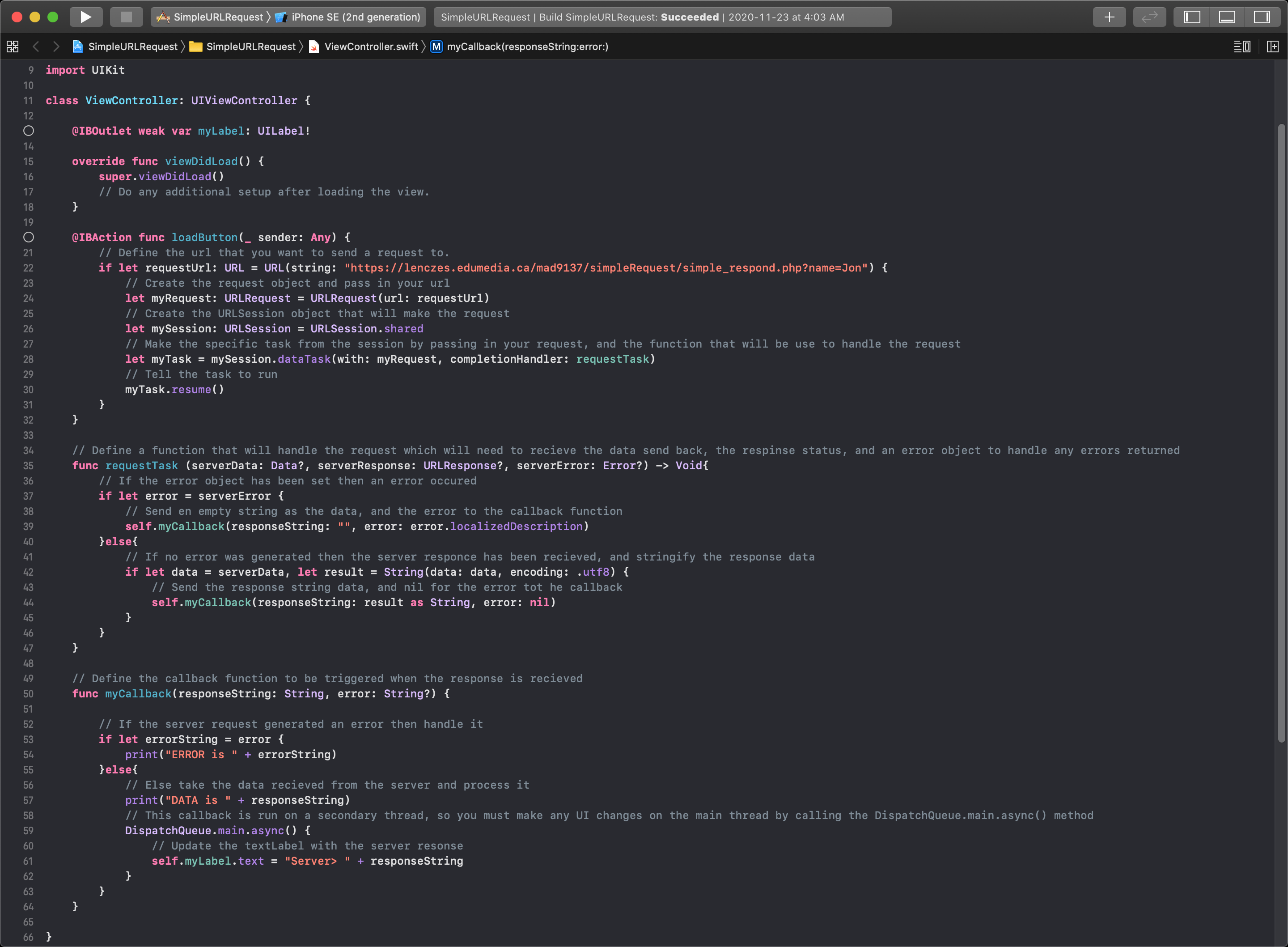Click 'import UIKit' line
Image resolution: width=1288 pixels, height=947 pixels.
(x=85, y=70)
